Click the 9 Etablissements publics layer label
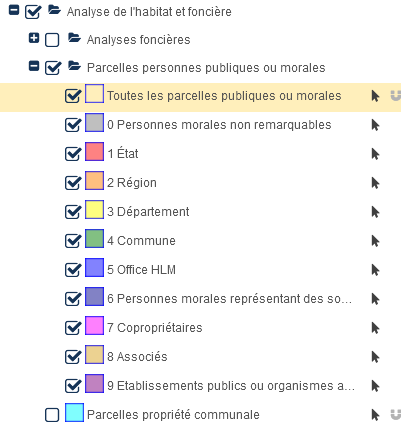 tap(231, 386)
